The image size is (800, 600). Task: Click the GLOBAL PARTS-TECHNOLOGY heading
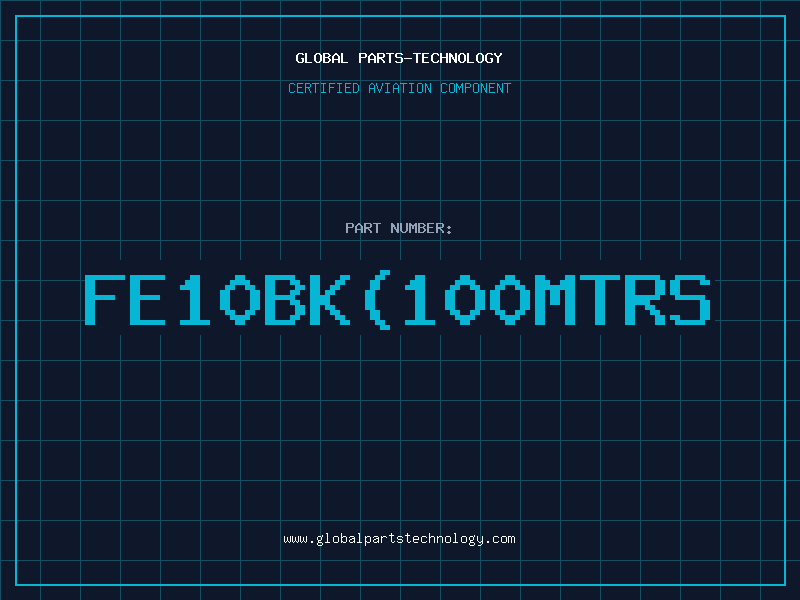pos(399,58)
